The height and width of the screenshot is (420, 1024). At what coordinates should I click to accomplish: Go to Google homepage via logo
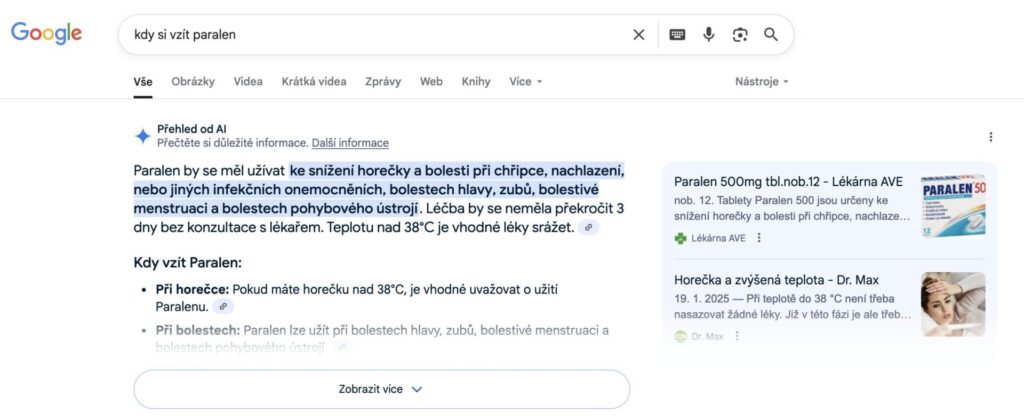click(x=46, y=34)
